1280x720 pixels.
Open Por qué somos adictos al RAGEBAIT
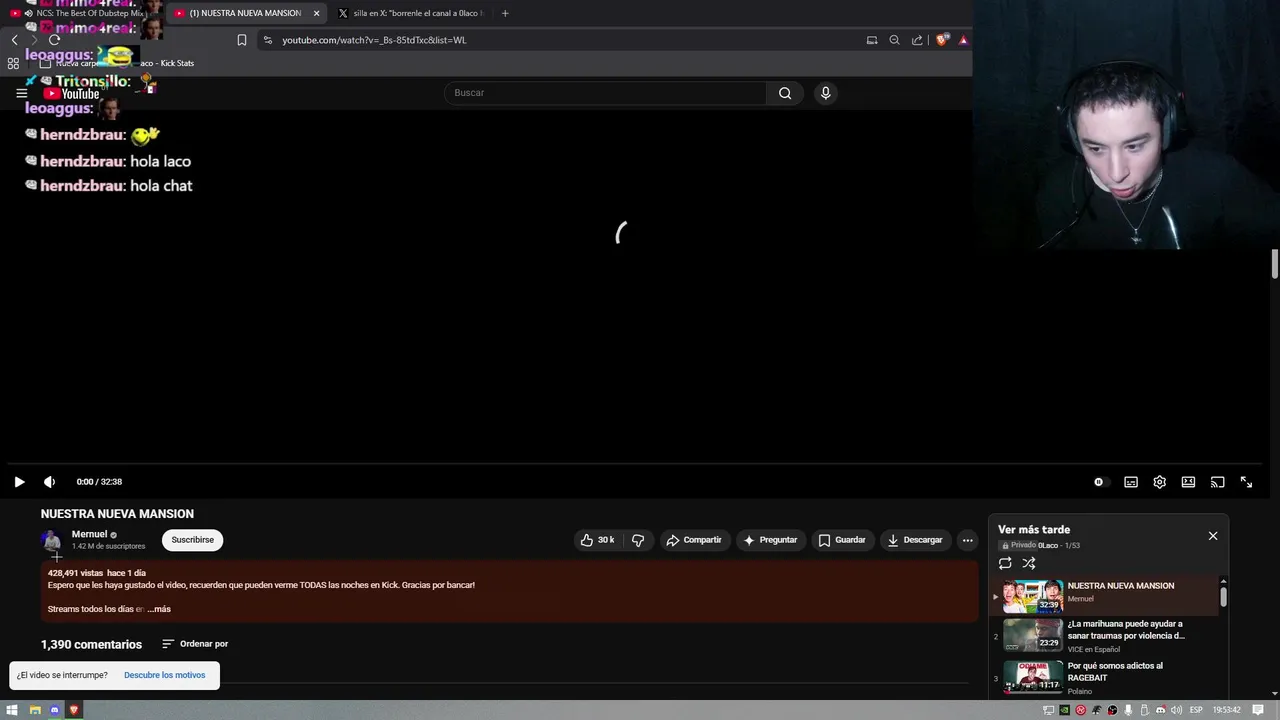click(1104, 678)
